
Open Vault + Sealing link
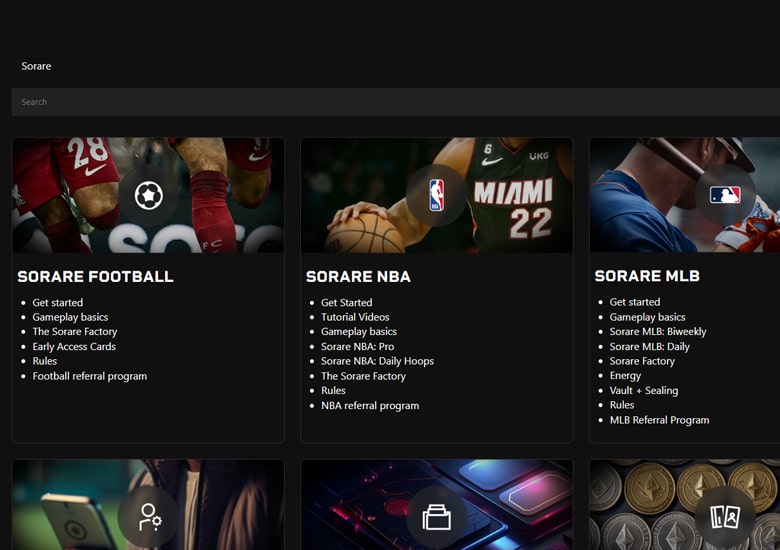[644, 391]
